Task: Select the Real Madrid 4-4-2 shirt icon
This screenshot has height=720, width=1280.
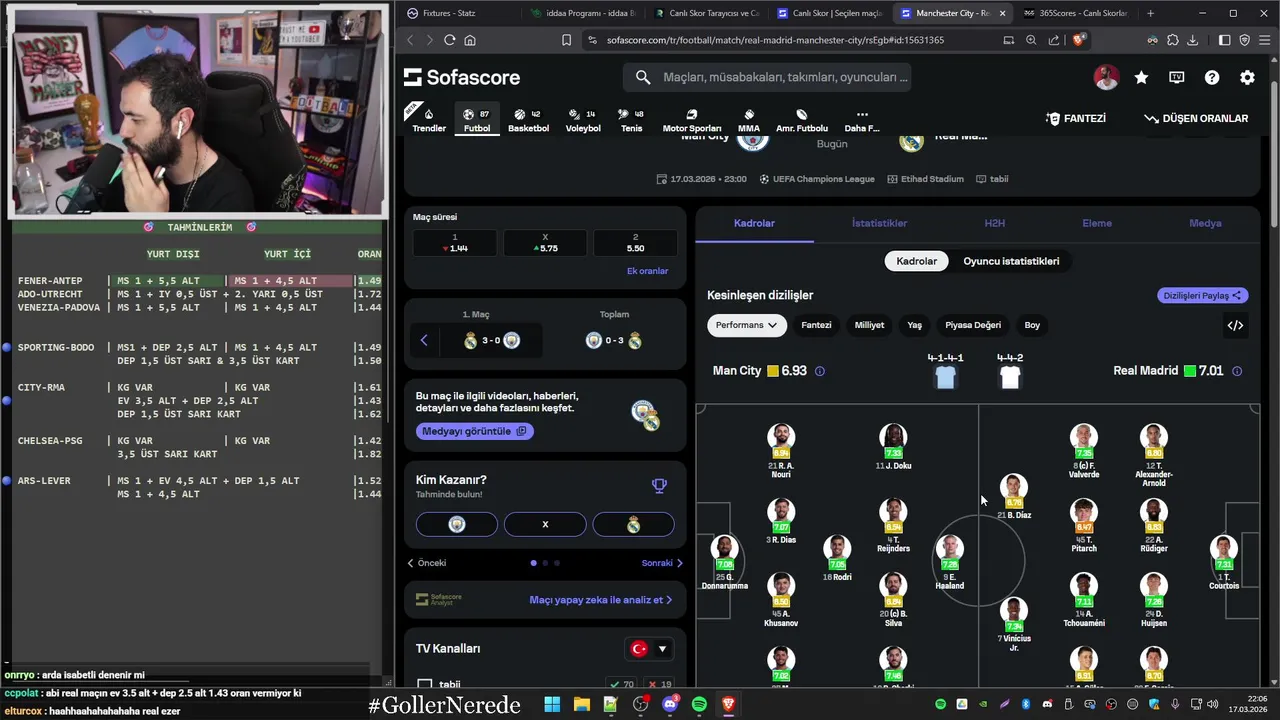Action: [1010, 377]
